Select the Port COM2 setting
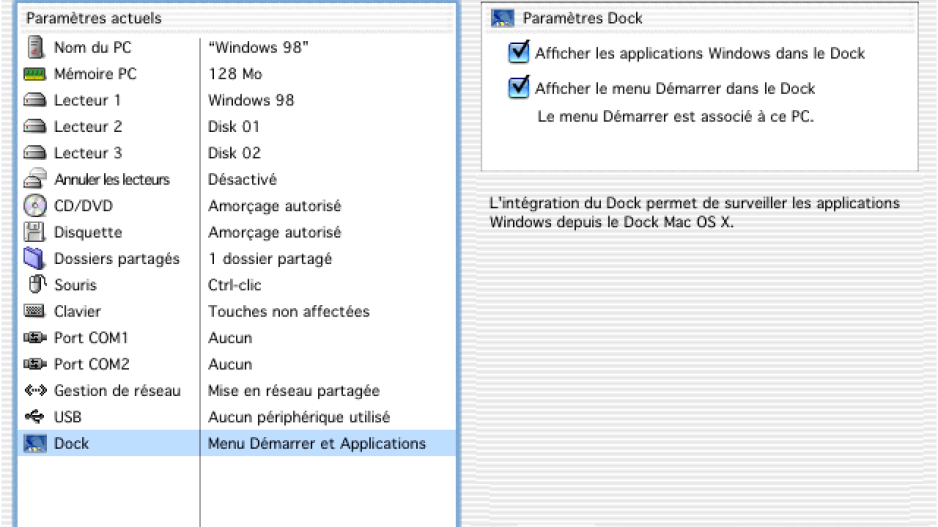The image size is (938, 527). pos(237,364)
